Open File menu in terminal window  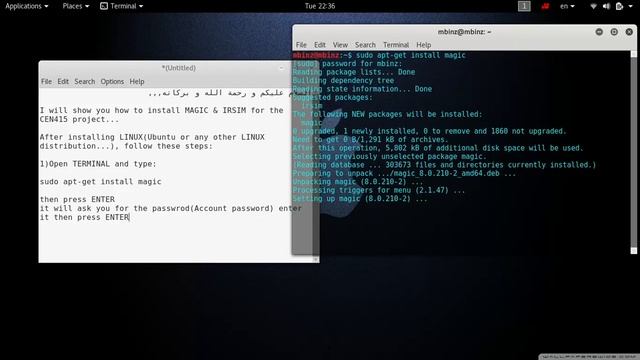[x=301, y=45]
